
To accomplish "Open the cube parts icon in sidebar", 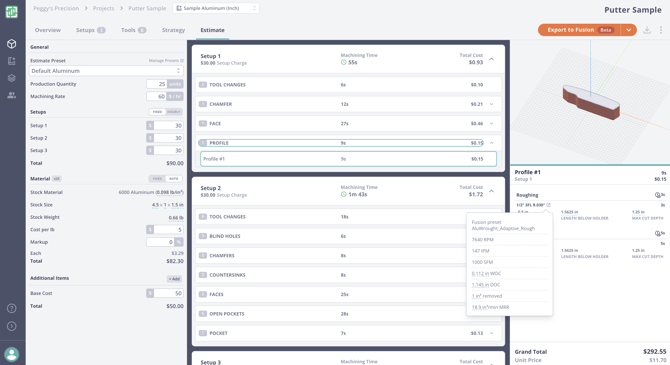I will (12, 44).
